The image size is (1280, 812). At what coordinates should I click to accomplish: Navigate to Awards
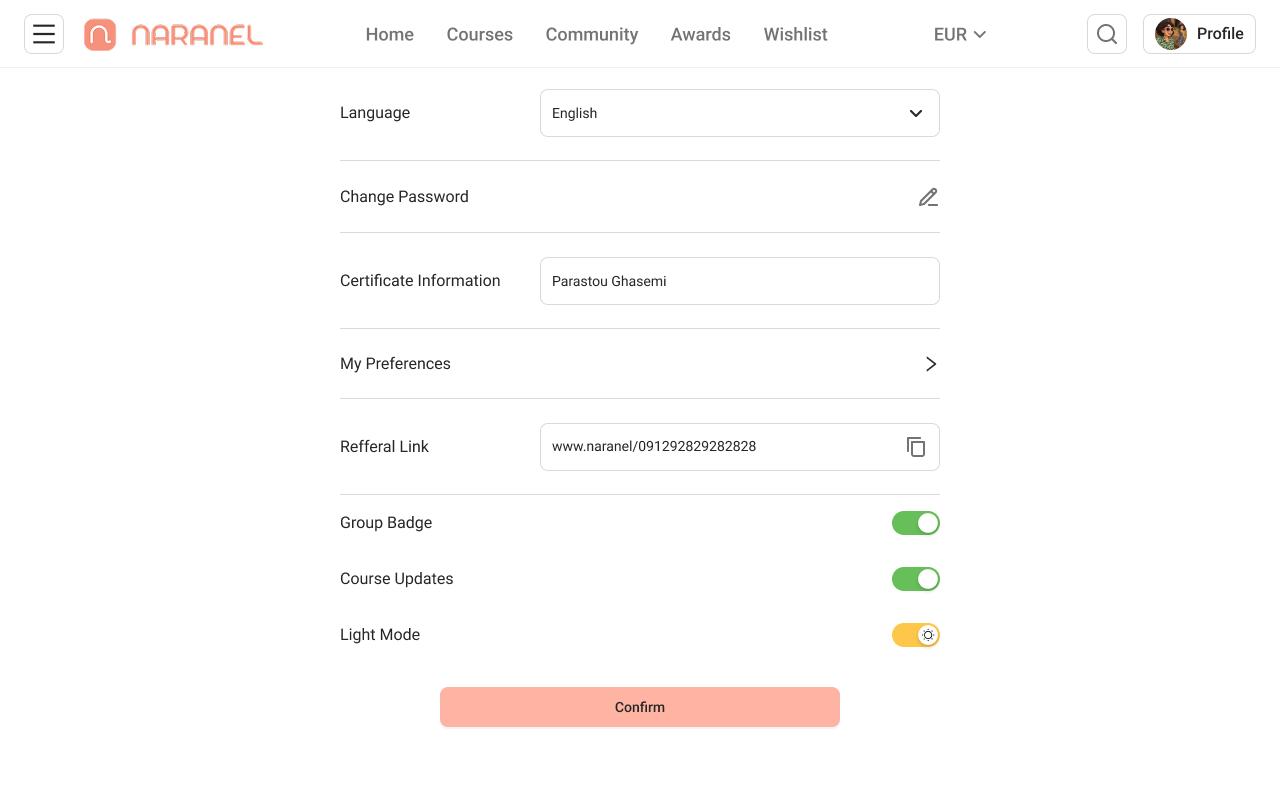tap(701, 34)
